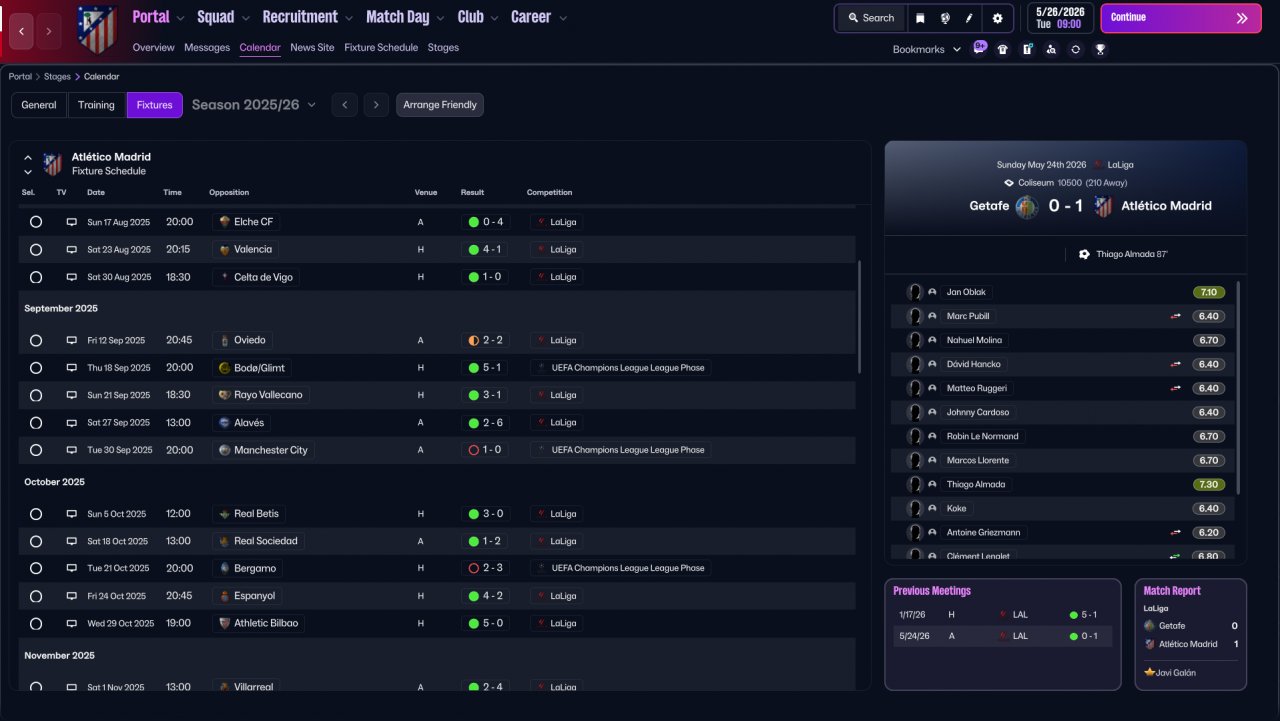1280x721 pixels.
Task: Open the Search button
Action: 871,18
